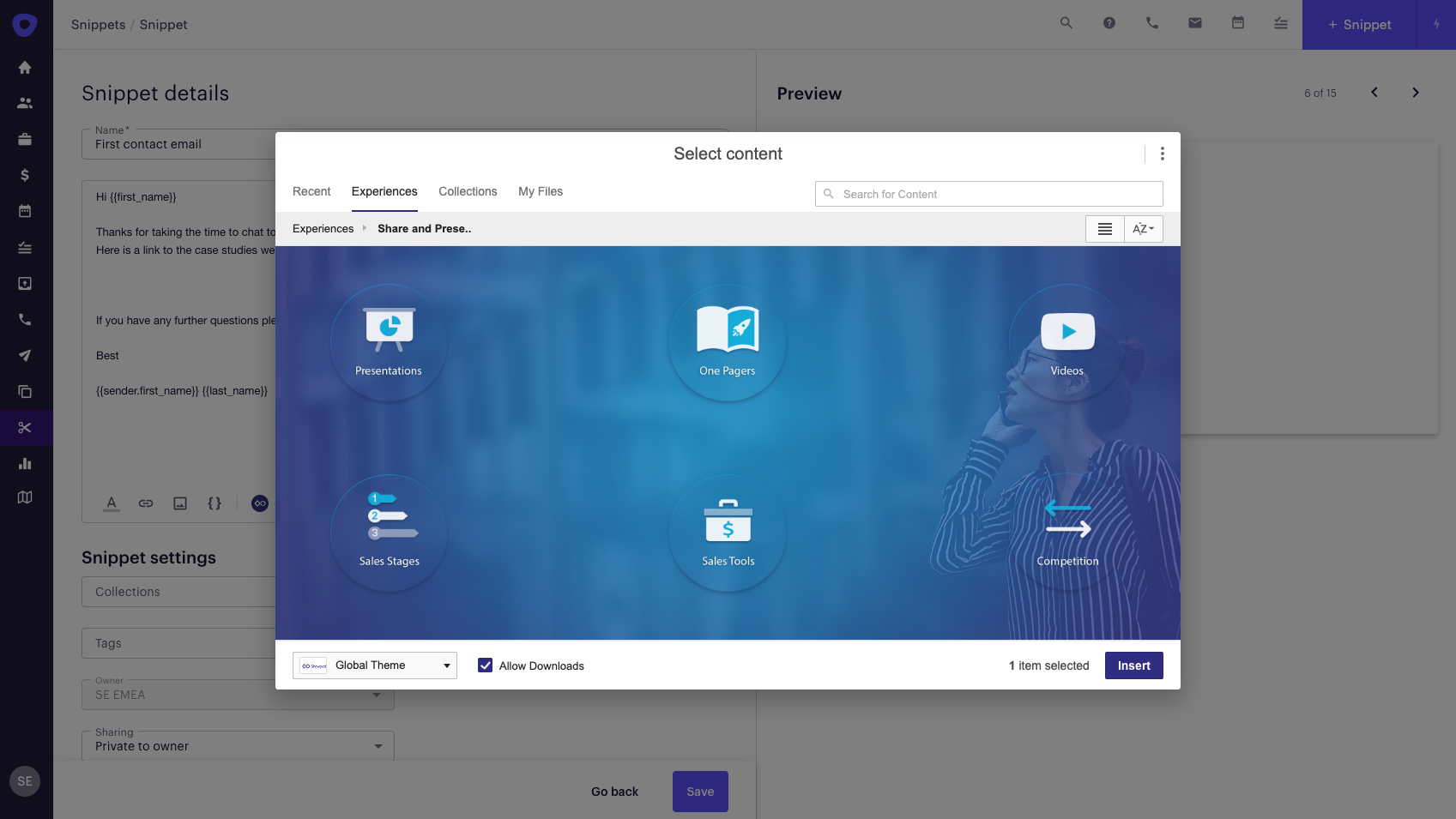Click the Go back button
The width and height of the screenshot is (1456, 819).
[614, 792]
